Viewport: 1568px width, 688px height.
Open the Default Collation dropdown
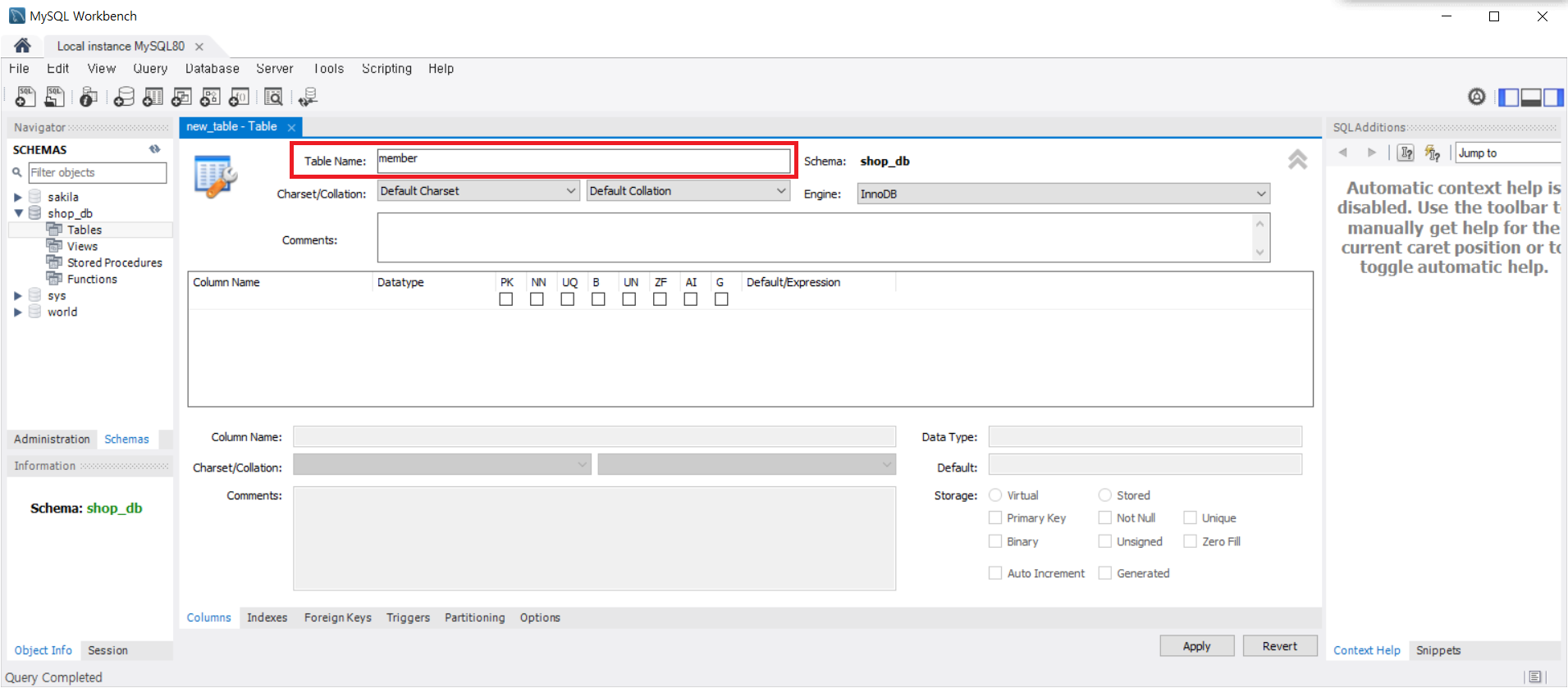point(688,191)
